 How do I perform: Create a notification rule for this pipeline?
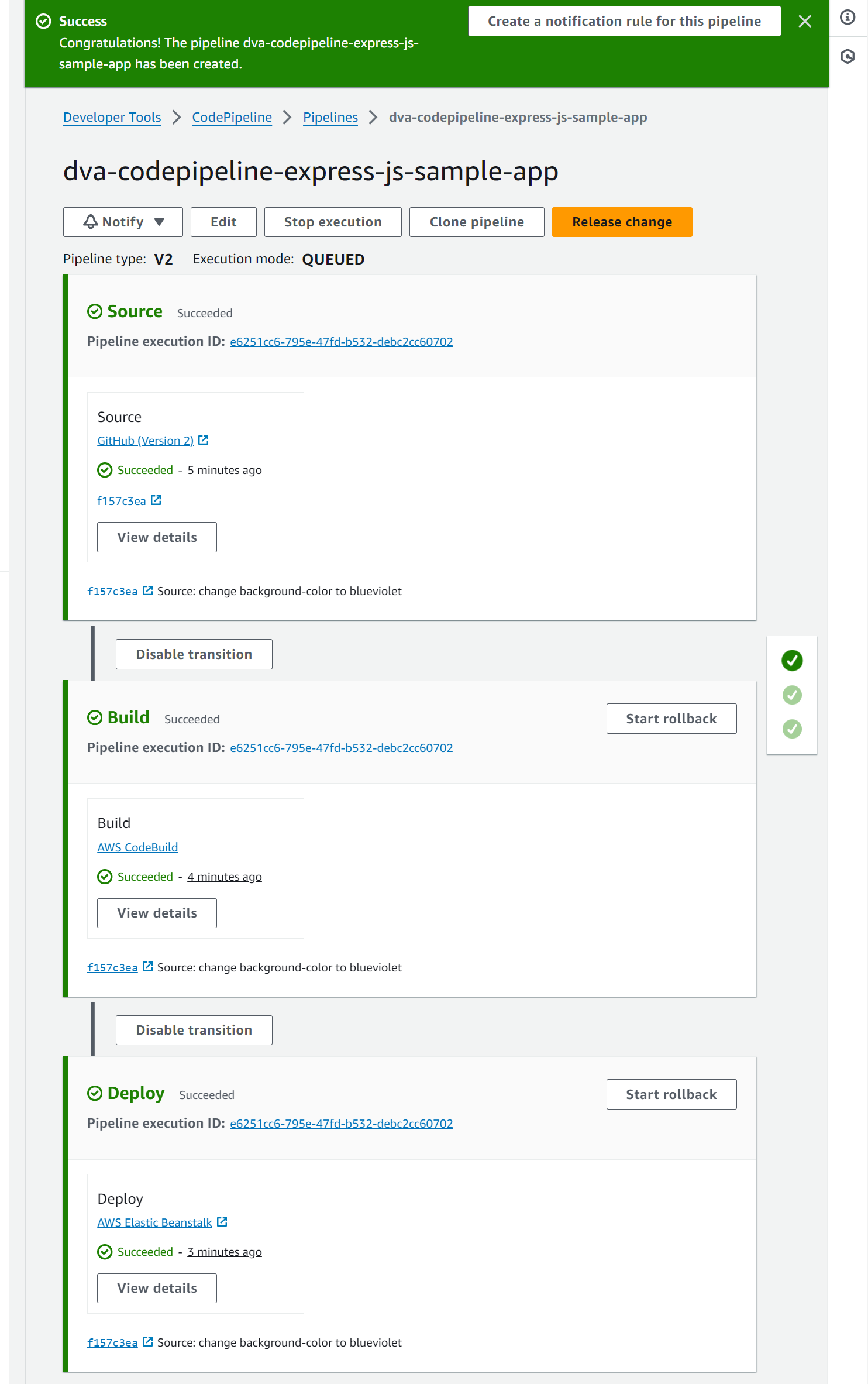coord(624,22)
